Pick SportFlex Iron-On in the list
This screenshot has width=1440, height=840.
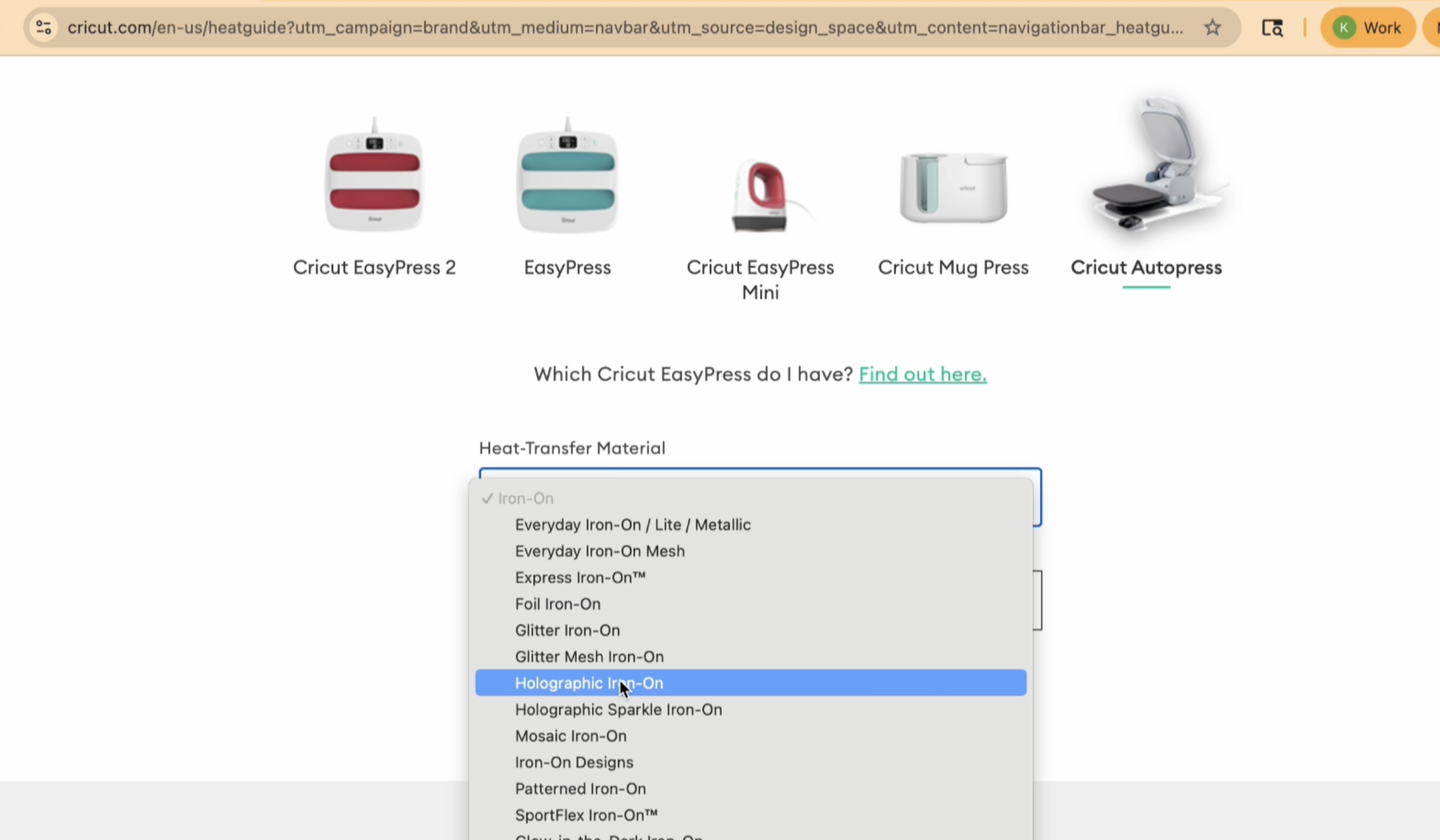point(586,815)
